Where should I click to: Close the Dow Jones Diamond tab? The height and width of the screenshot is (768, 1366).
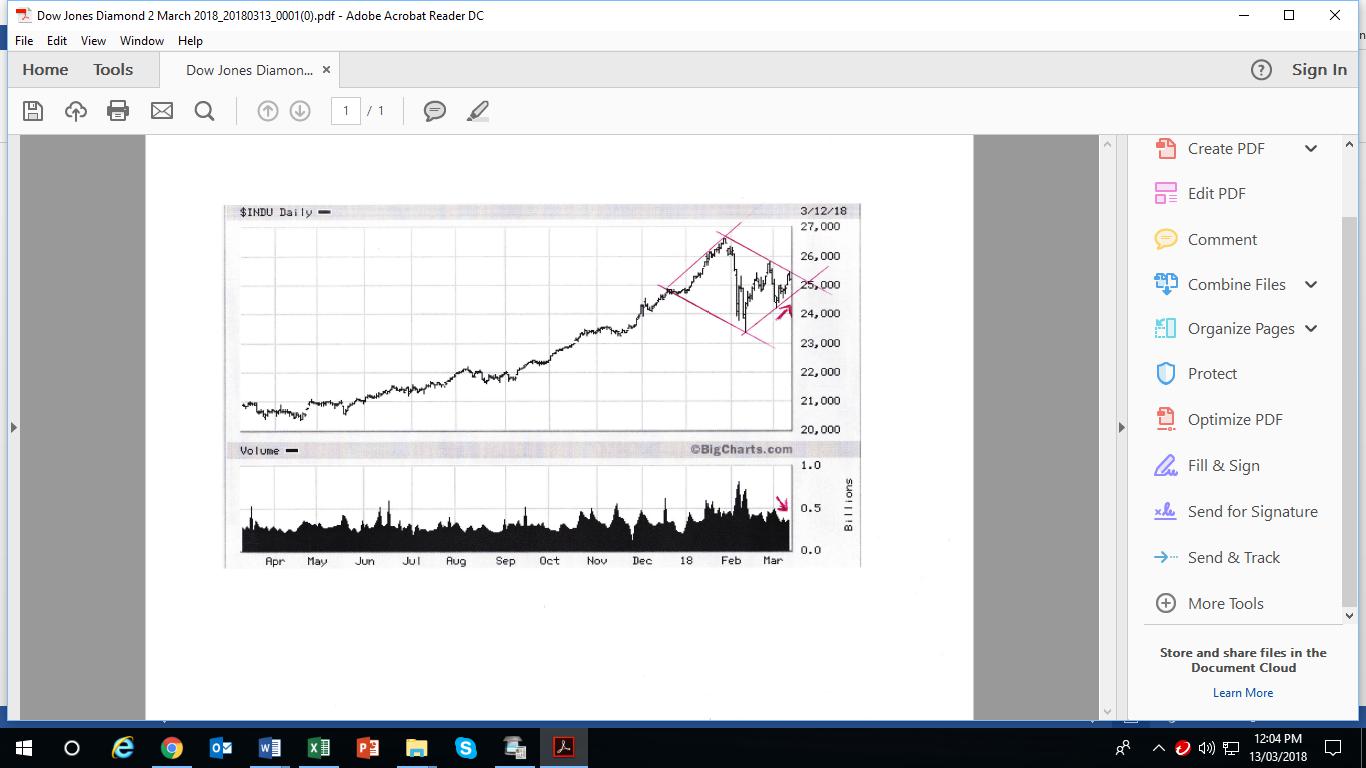point(326,70)
